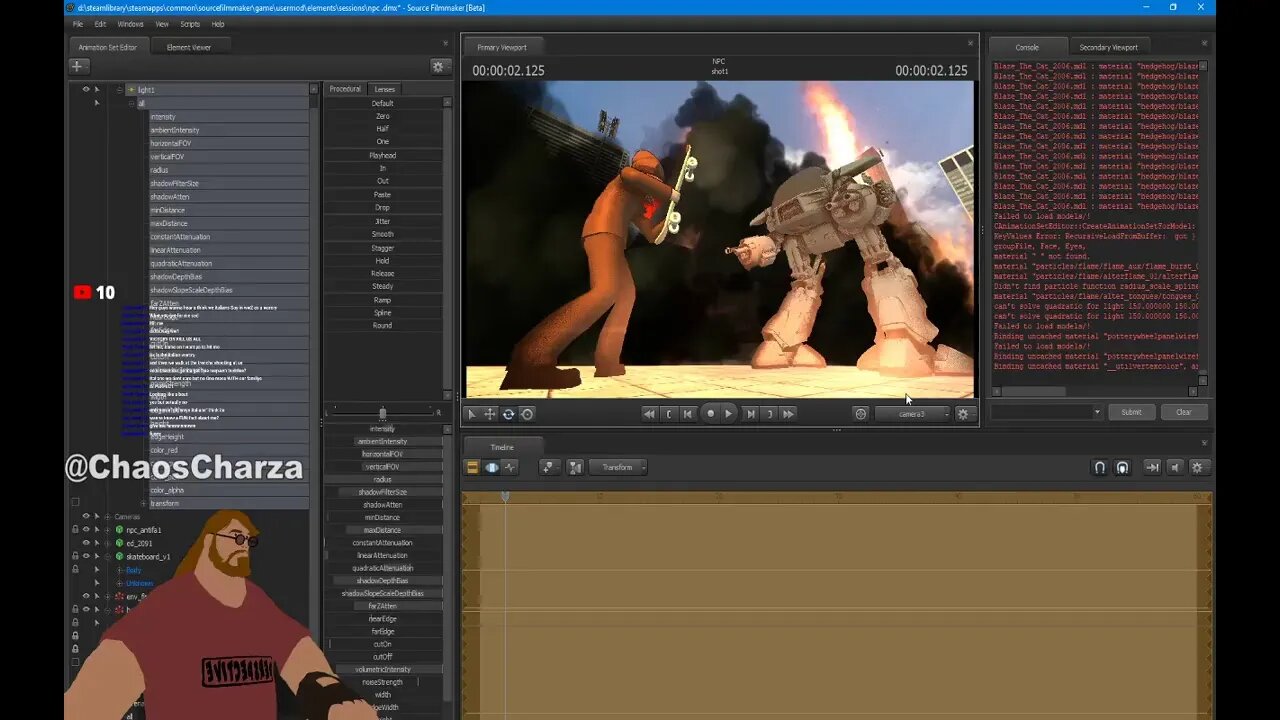Expand the Cameras tree node
The image size is (1280, 720).
pos(107,517)
